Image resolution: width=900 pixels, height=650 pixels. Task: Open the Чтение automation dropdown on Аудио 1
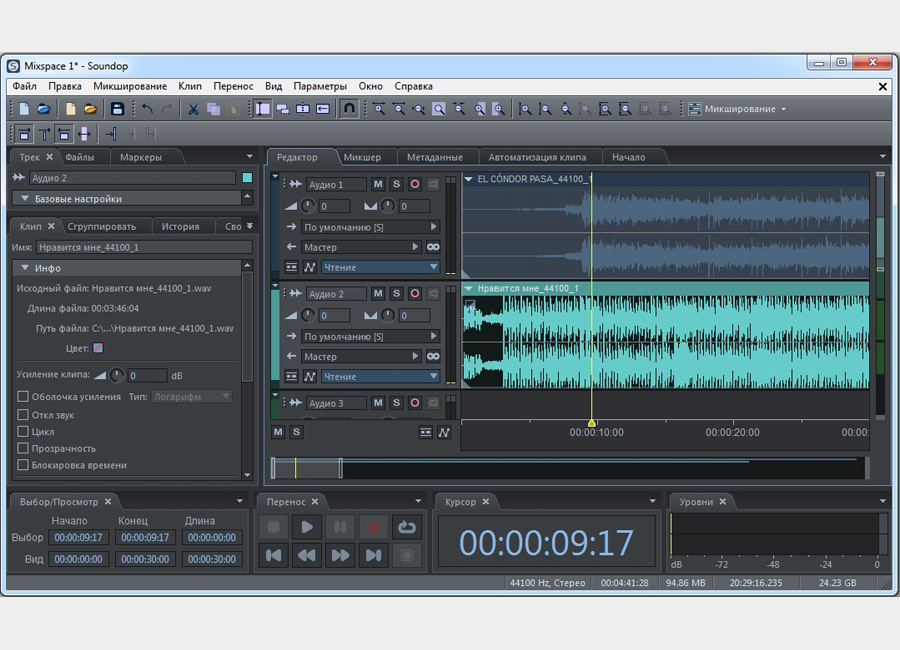point(380,267)
